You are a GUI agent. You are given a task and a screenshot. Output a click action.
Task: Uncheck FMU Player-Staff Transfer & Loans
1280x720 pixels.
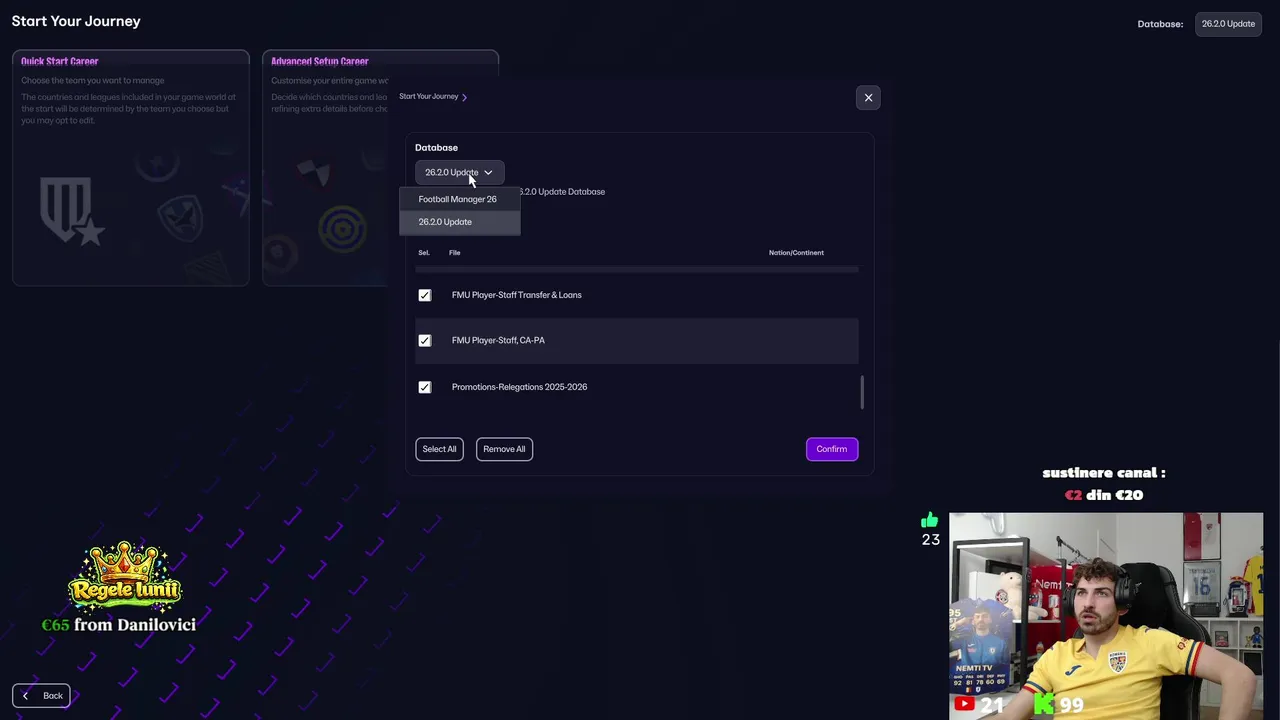(x=425, y=295)
